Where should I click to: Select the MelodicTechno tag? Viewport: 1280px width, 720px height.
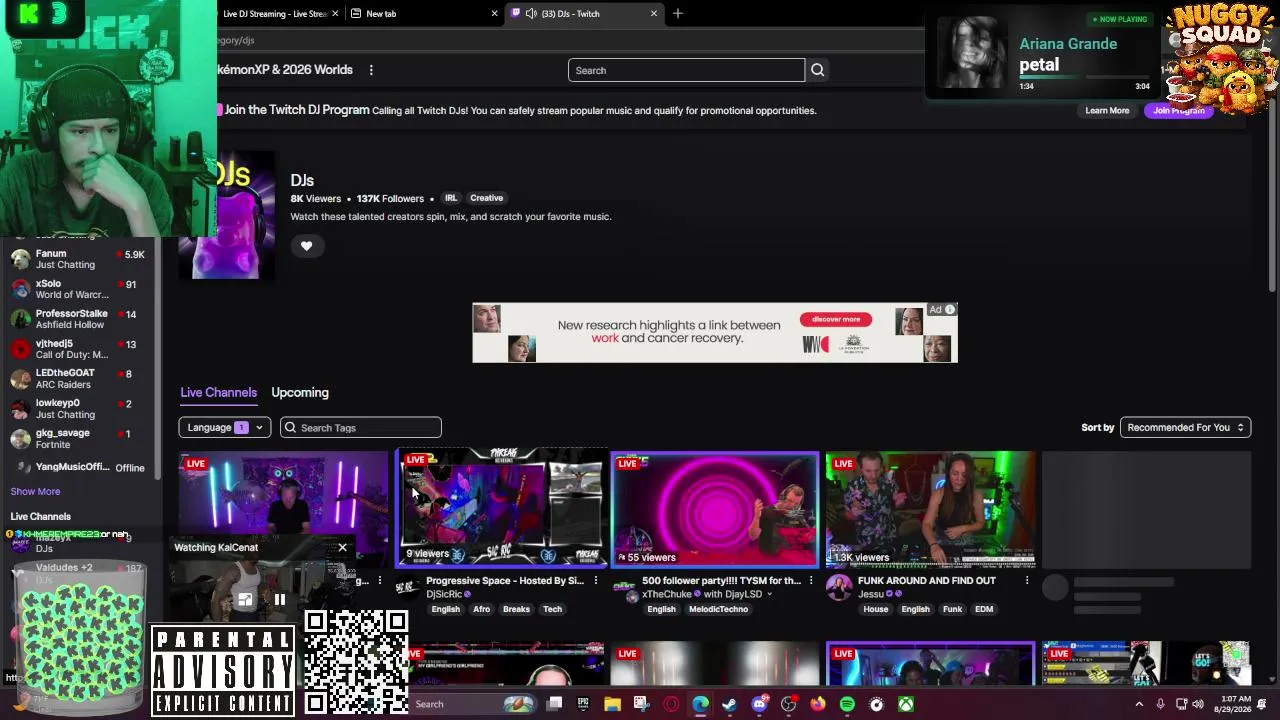[718, 609]
